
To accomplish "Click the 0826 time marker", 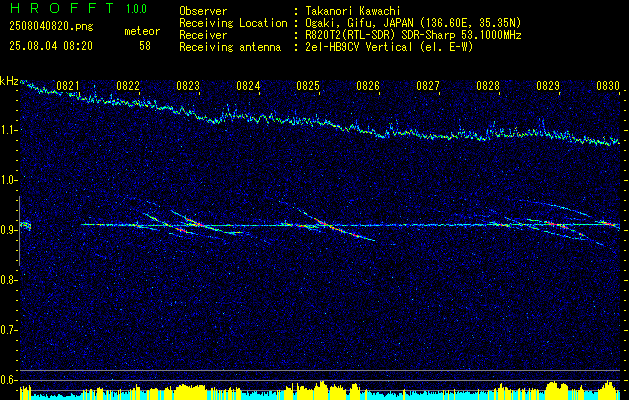I will point(368,85).
